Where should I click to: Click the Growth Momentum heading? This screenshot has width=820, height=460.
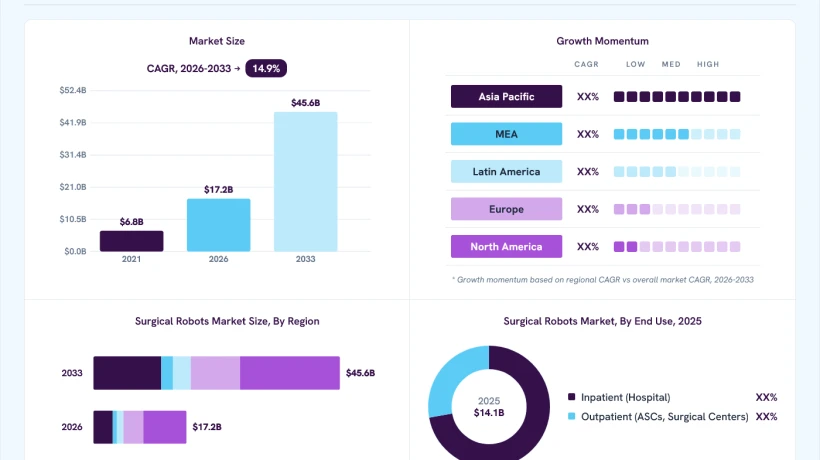(602, 41)
